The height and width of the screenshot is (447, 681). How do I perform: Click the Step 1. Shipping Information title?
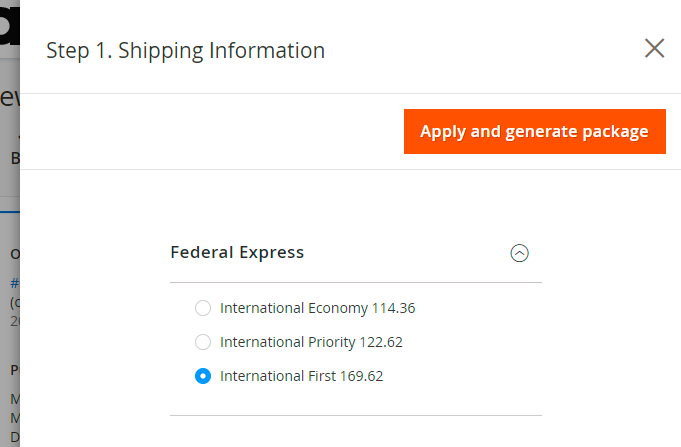(x=185, y=50)
